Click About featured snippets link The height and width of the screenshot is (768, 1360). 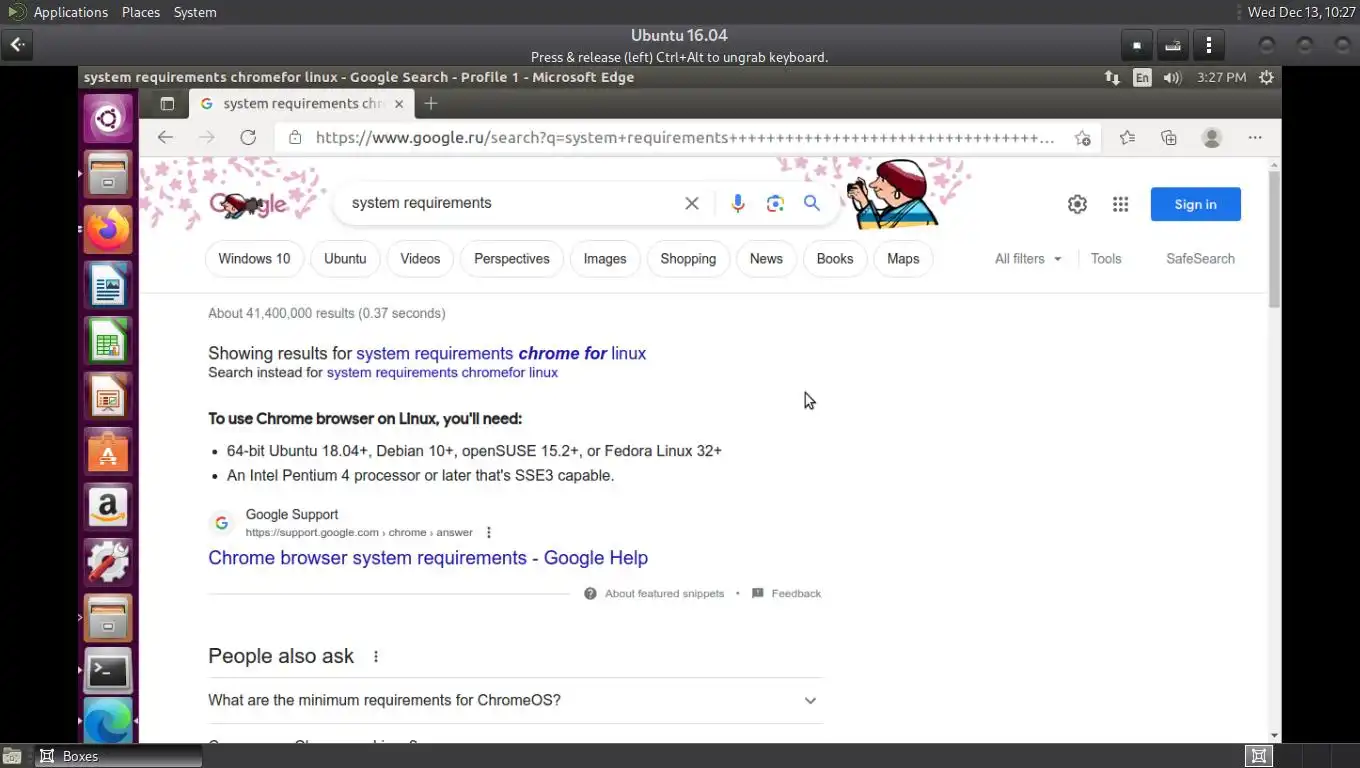pos(664,594)
